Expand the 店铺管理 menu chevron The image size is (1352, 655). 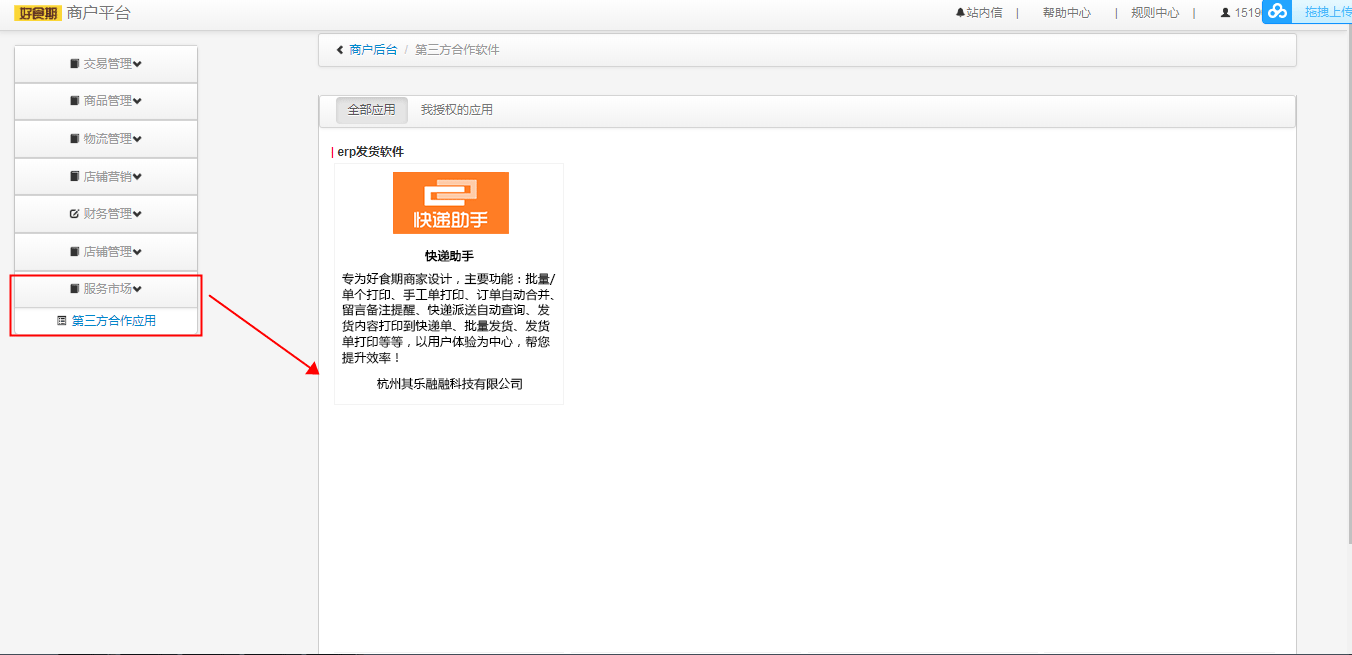(138, 251)
